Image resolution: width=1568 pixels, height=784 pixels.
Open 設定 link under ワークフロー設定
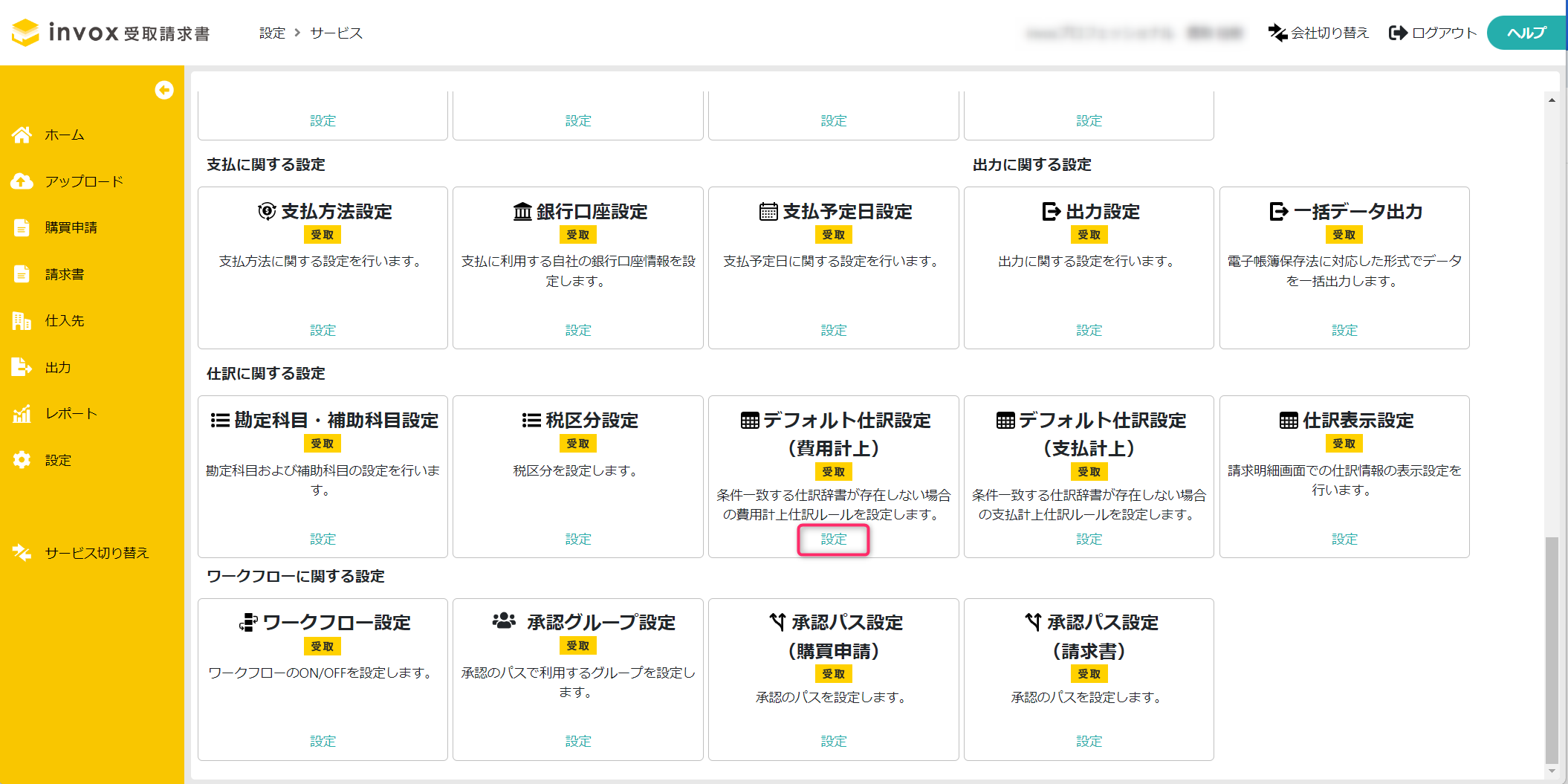323,742
